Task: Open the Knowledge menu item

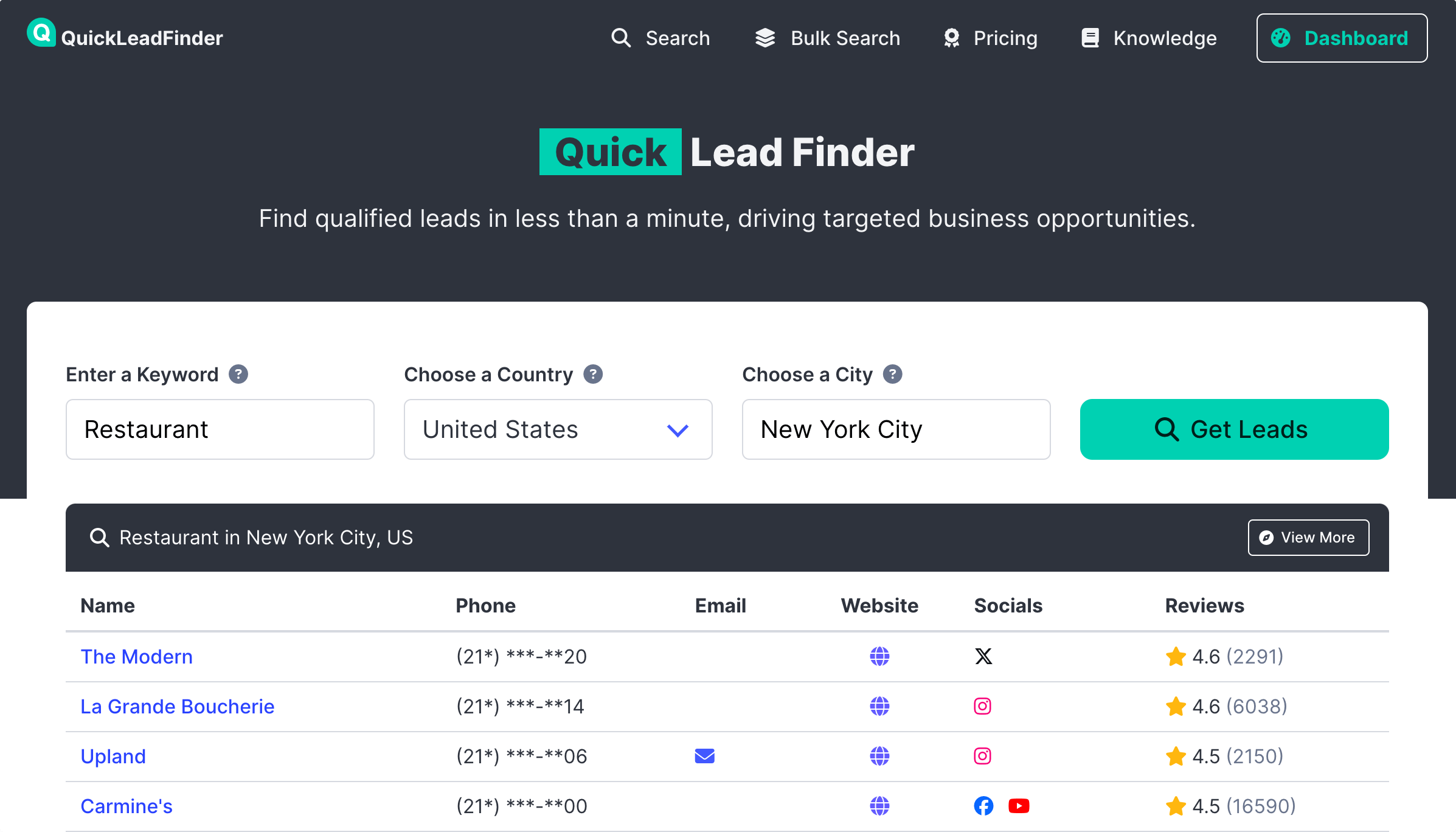Action: click(1149, 38)
